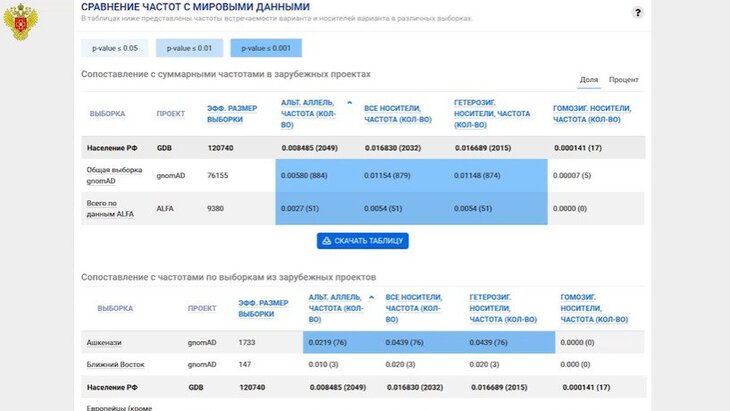Select the p-value ≤ 0.01 legend chip

190,48
